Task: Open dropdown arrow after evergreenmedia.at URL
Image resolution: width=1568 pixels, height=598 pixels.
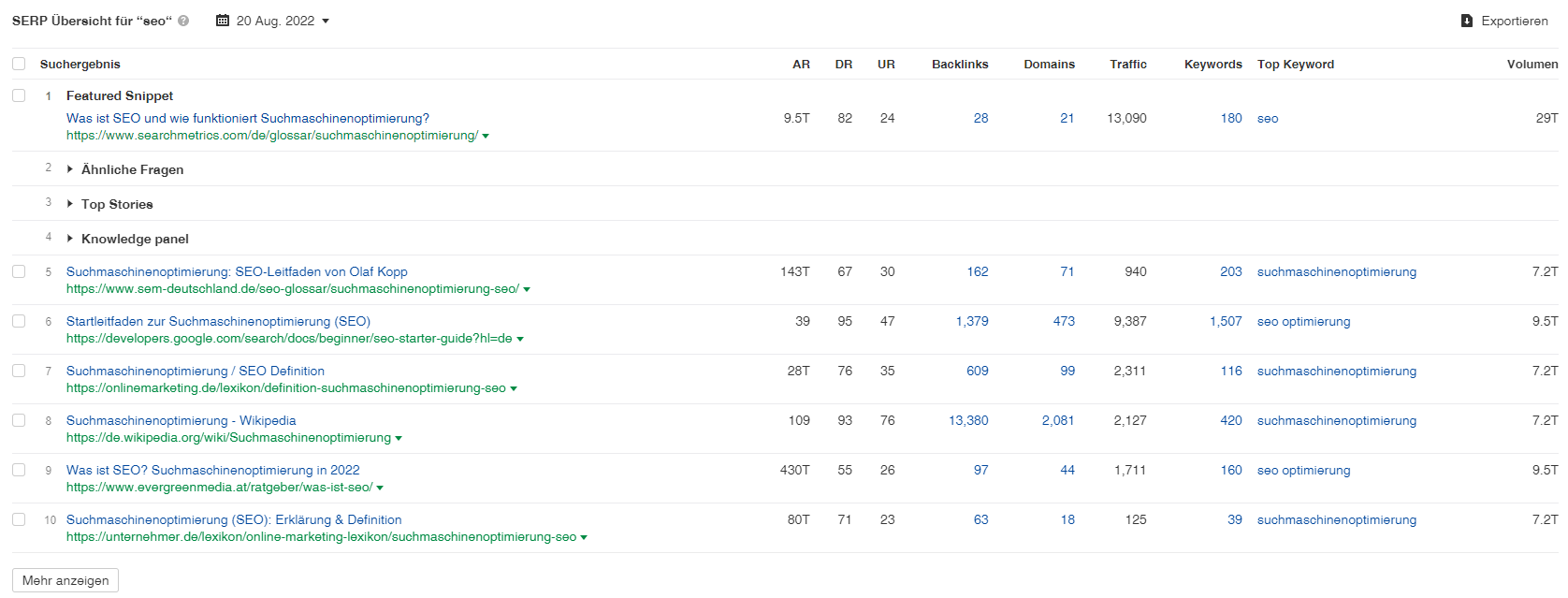Action: [380, 489]
